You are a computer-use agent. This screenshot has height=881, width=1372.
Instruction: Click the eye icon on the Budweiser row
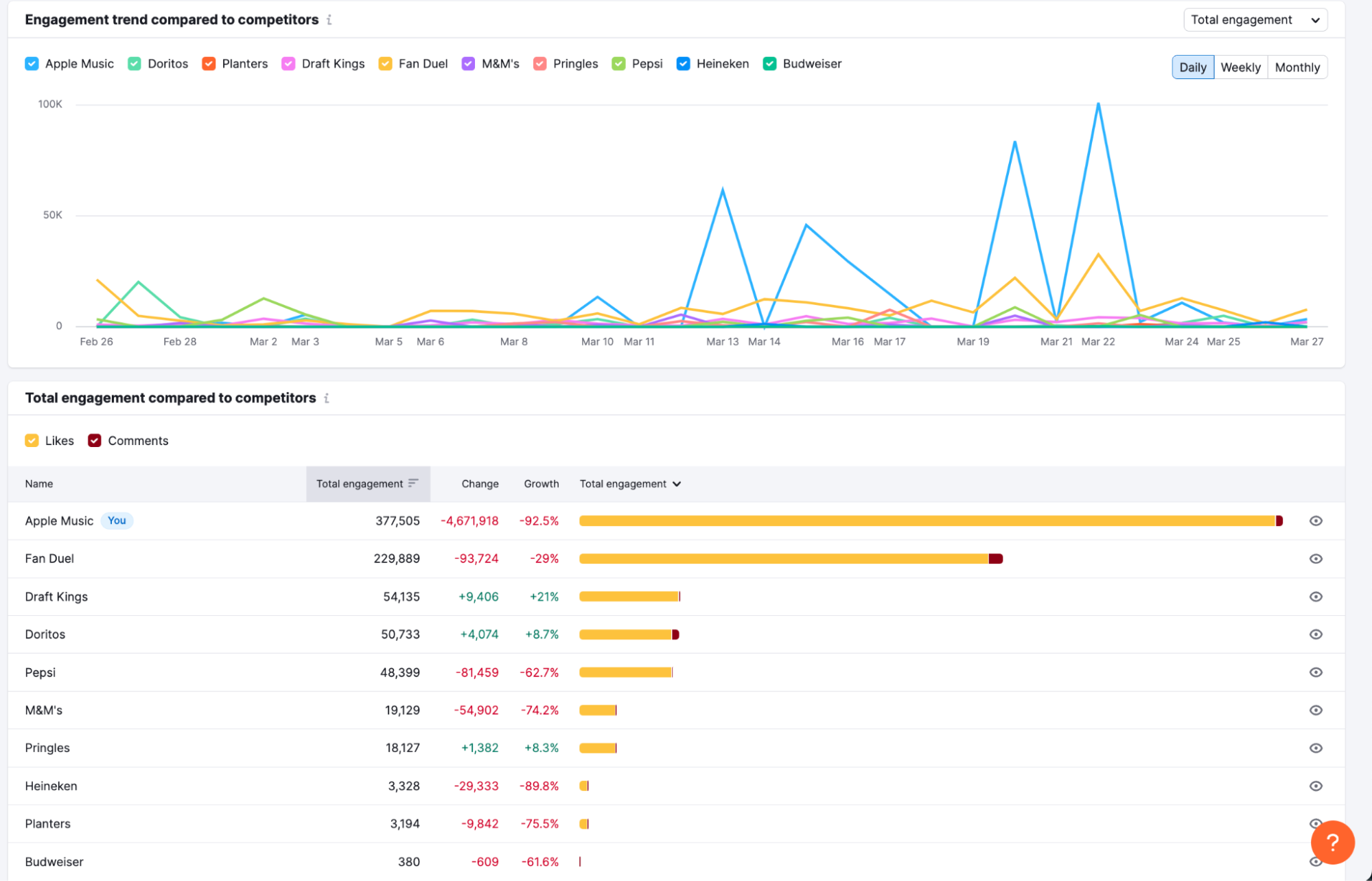click(1316, 861)
